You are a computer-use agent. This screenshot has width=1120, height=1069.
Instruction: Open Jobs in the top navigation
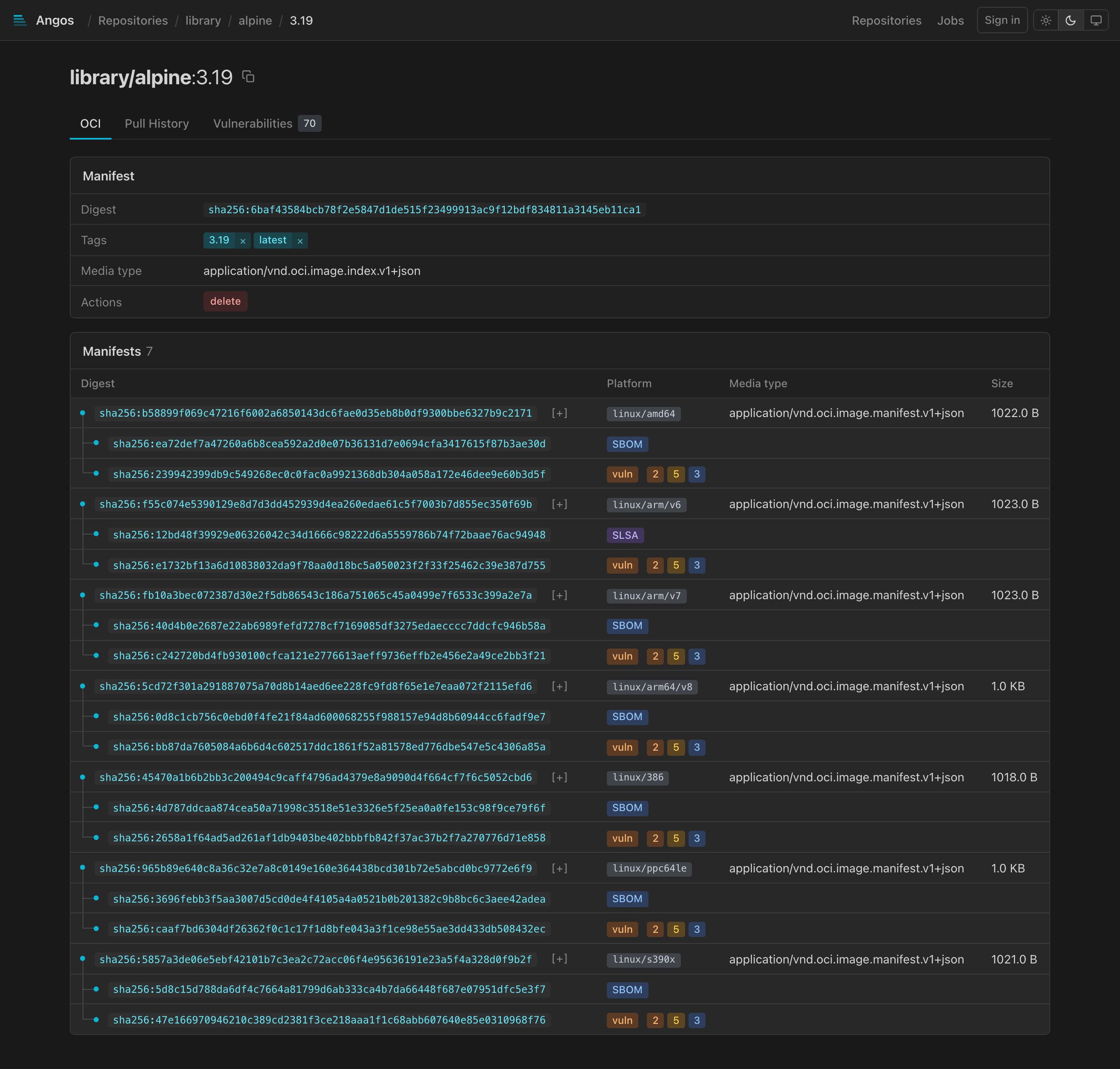pos(950,20)
